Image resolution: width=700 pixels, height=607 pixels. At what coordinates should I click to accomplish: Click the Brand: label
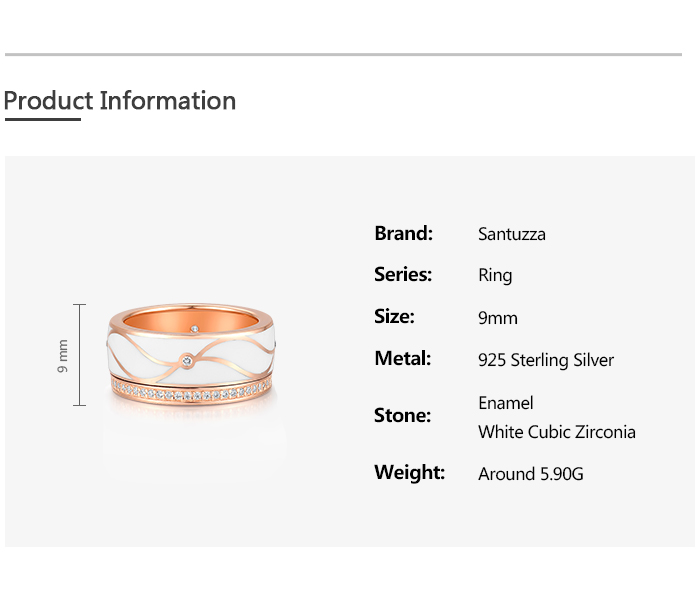tap(403, 234)
